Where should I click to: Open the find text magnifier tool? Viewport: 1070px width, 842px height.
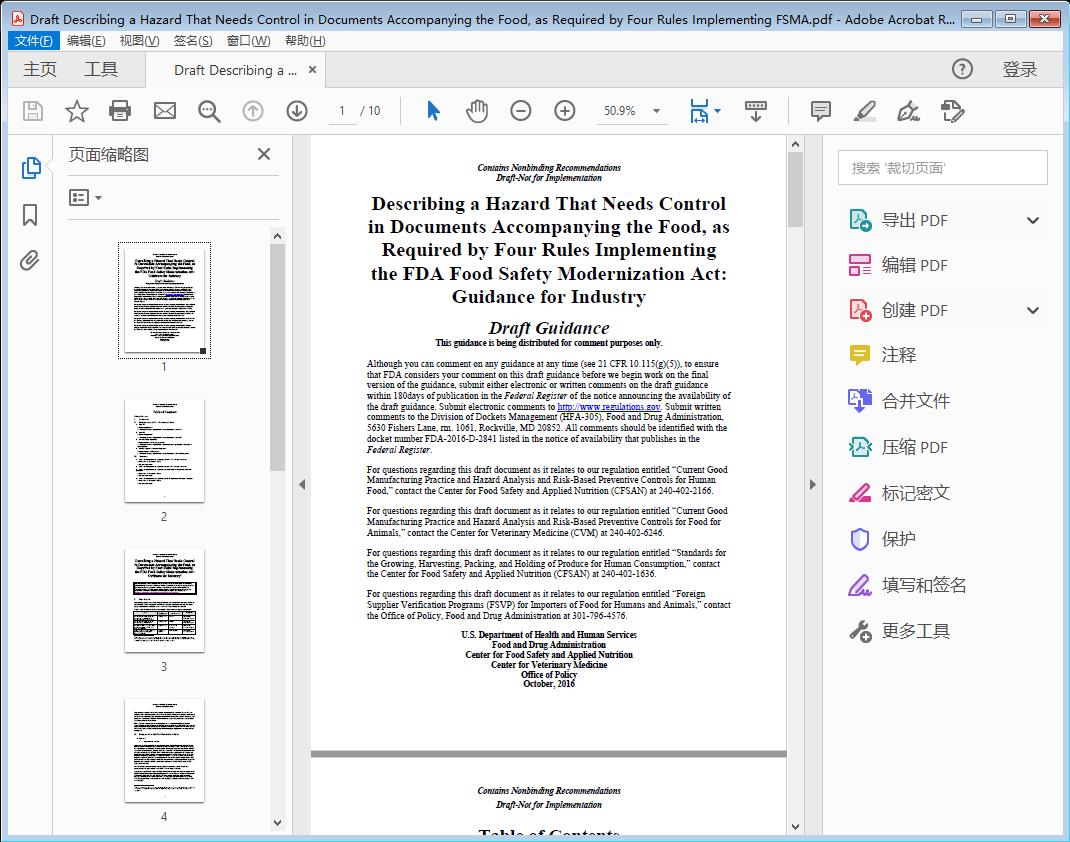[209, 111]
